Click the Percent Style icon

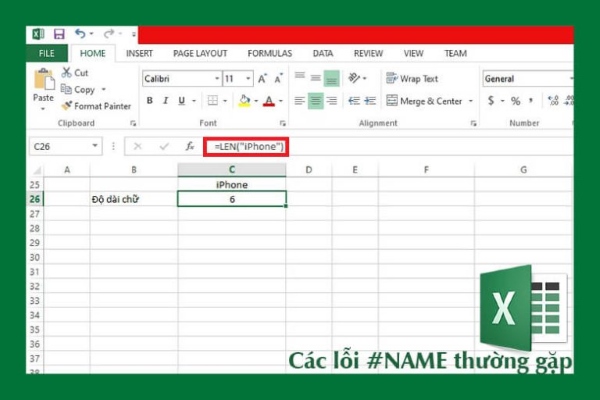point(515,101)
